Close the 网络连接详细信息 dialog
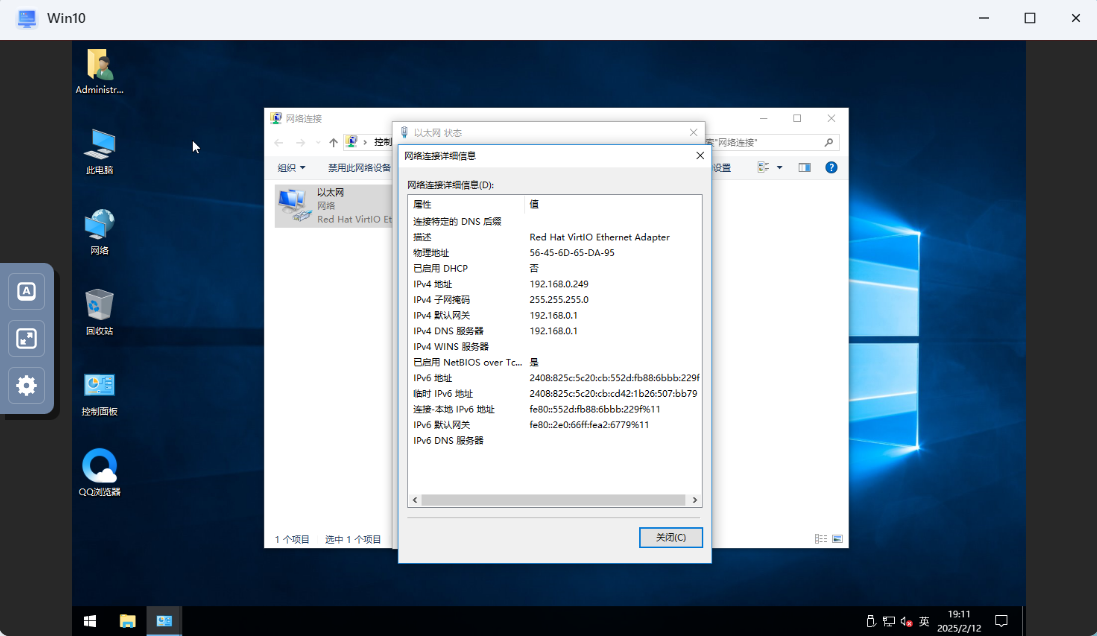The width and height of the screenshot is (1097, 636). (x=699, y=155)
